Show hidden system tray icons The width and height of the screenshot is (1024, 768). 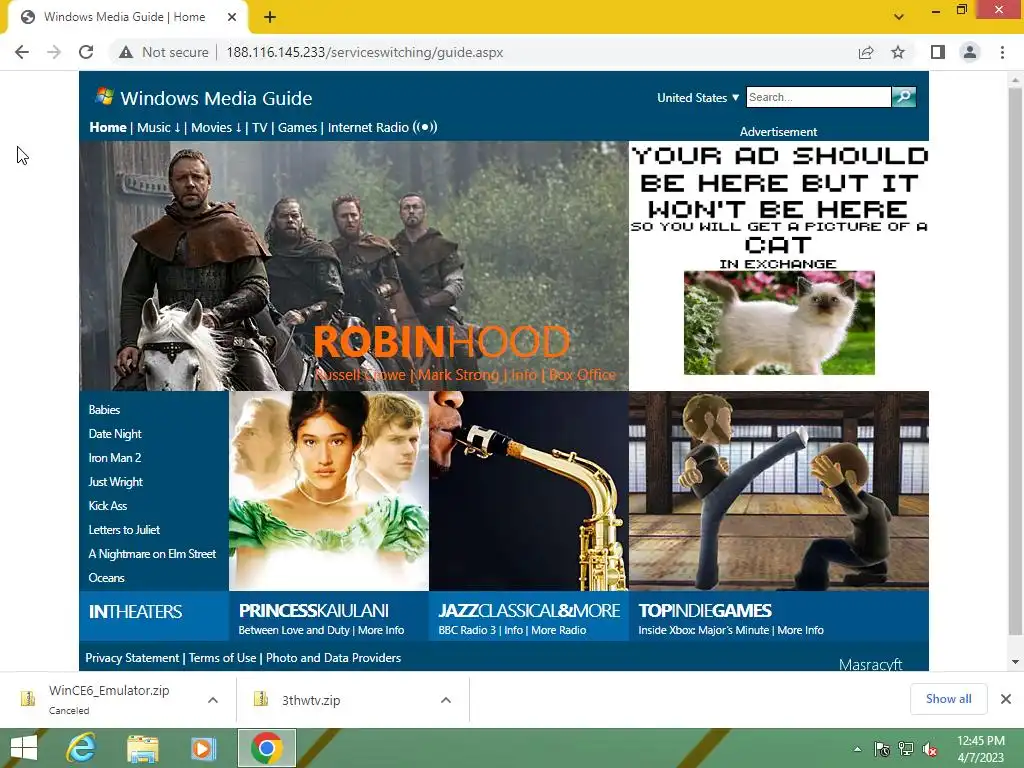[x=857, y=750]
